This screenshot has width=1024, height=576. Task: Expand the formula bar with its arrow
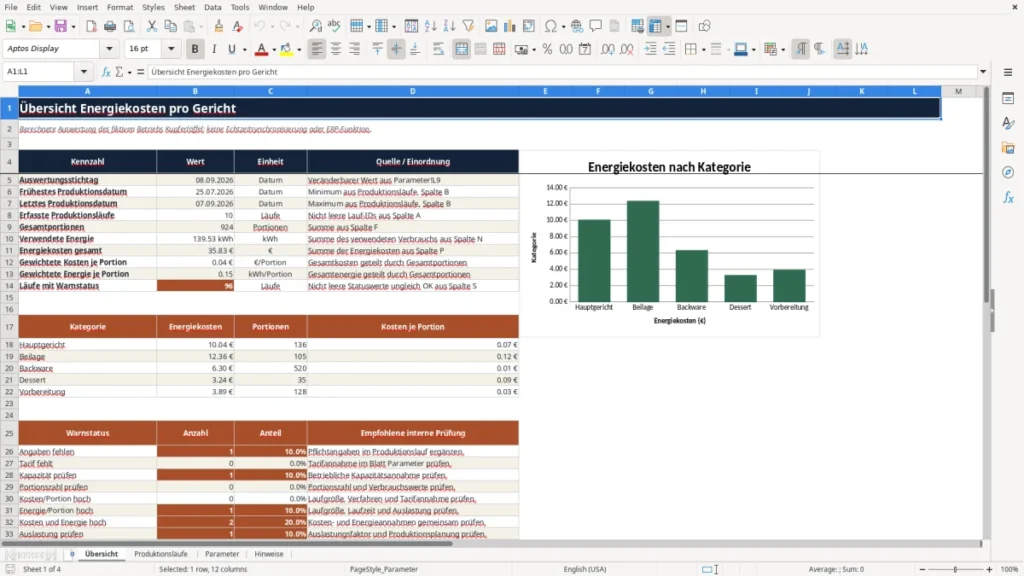pos(983,72)
